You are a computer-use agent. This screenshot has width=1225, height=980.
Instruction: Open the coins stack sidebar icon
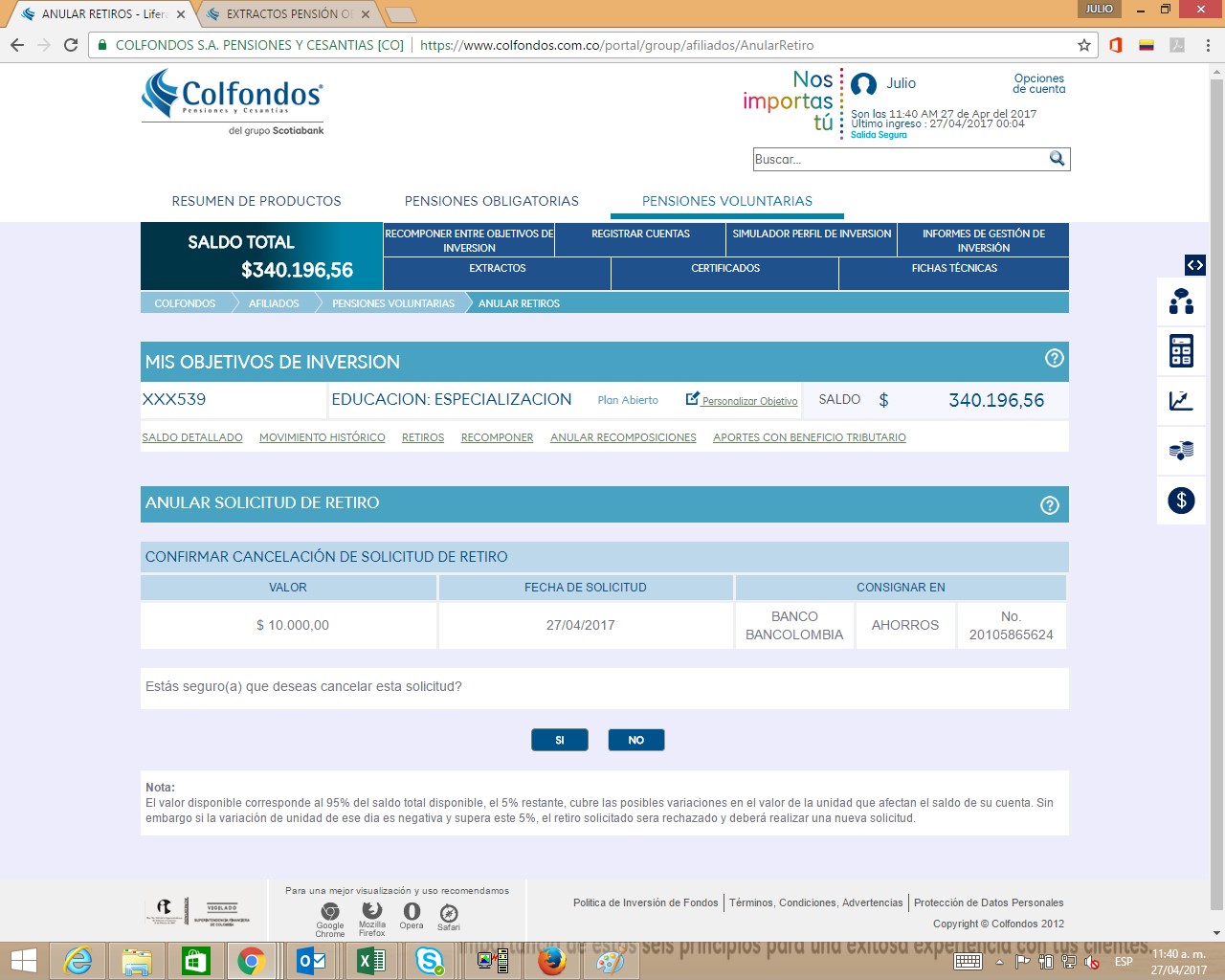(x=1181, y=450)
